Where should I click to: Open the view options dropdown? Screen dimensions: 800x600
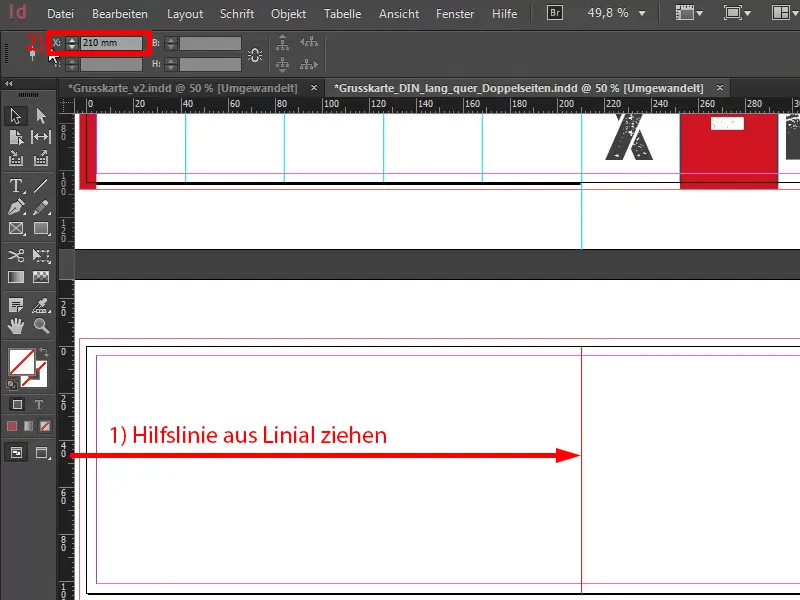[x=689, y=13]
